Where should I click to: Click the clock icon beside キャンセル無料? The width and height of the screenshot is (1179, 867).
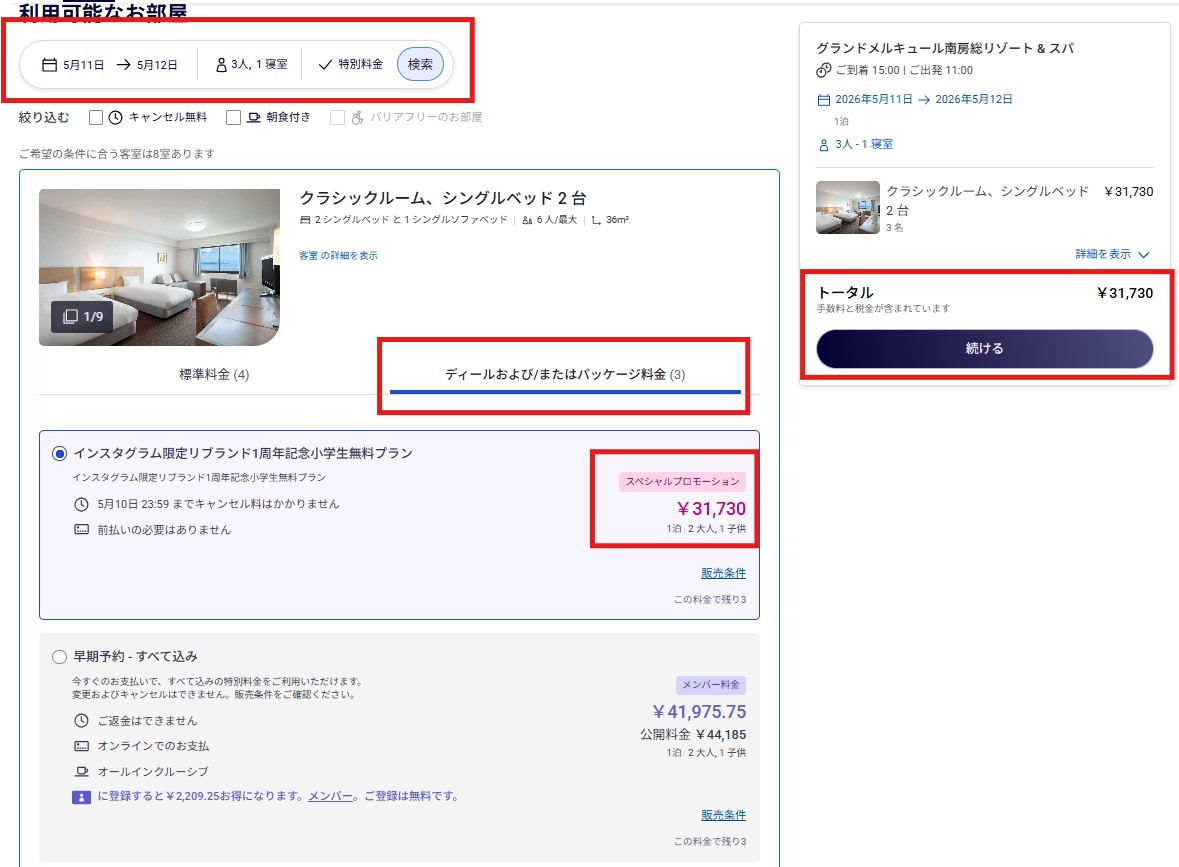coord(116,117)
